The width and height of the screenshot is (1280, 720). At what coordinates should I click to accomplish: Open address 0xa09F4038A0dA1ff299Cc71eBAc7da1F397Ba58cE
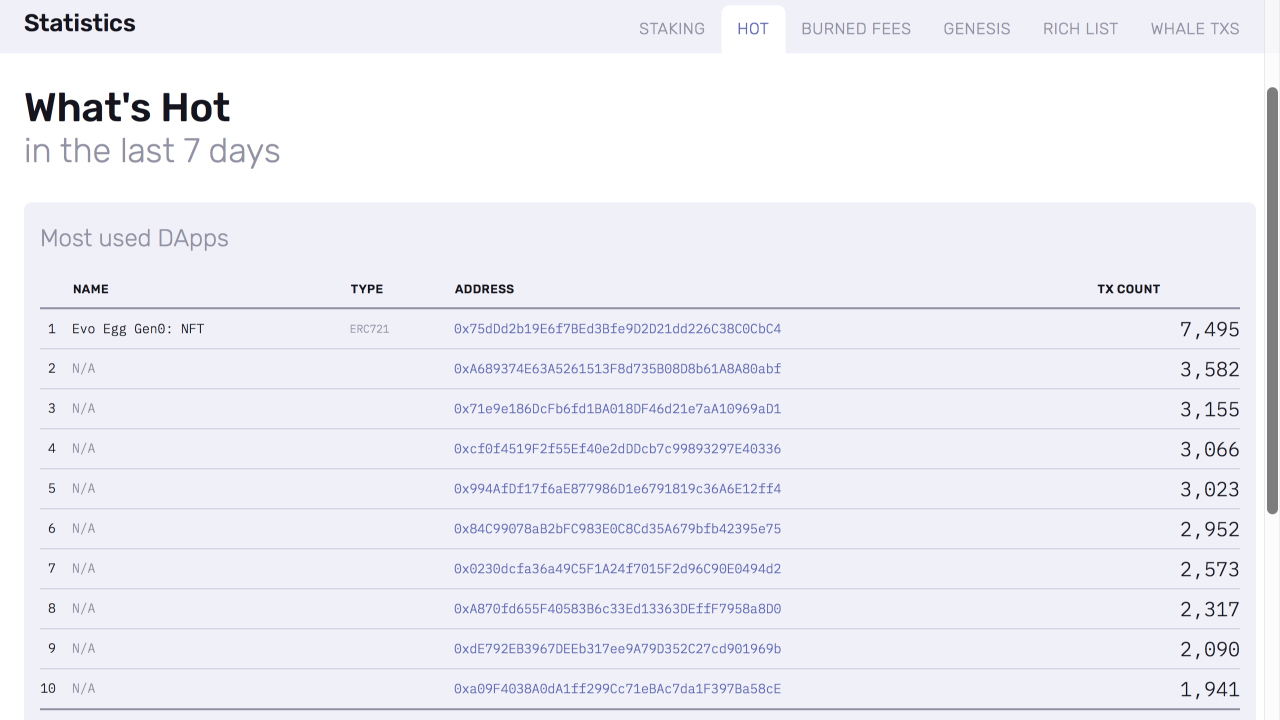pyautogui.click(x=618, y=689)
